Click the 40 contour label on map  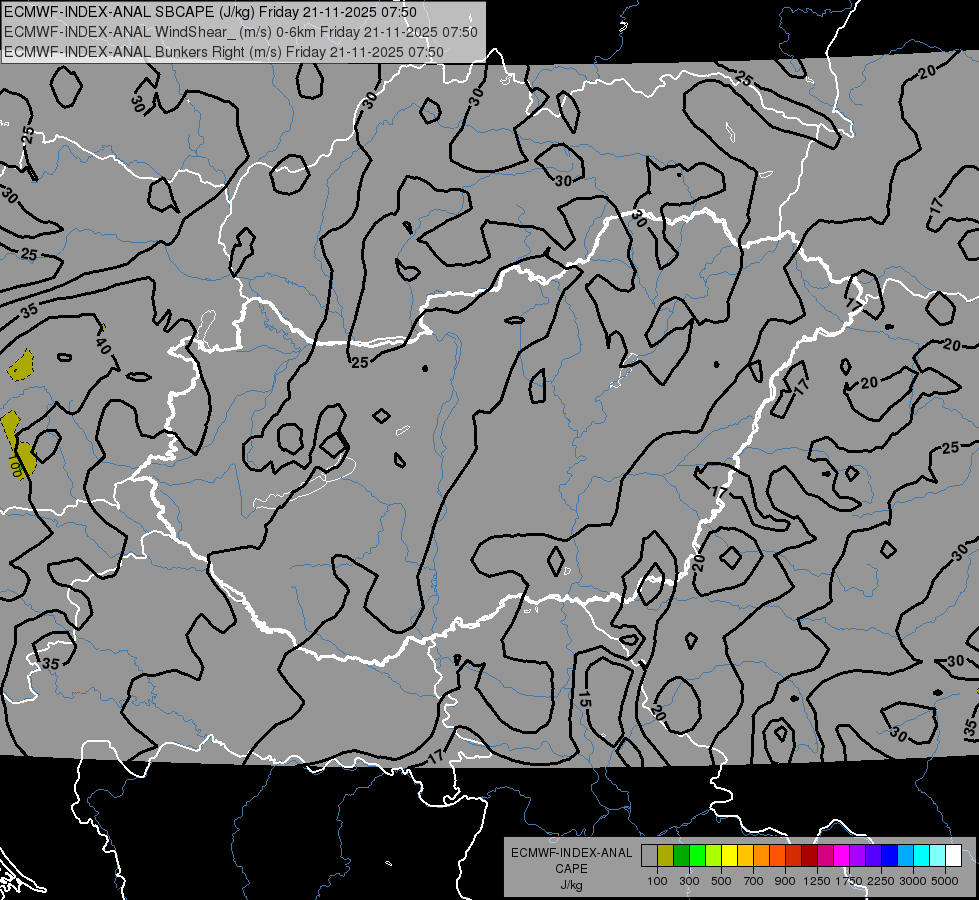click(104, 345)
